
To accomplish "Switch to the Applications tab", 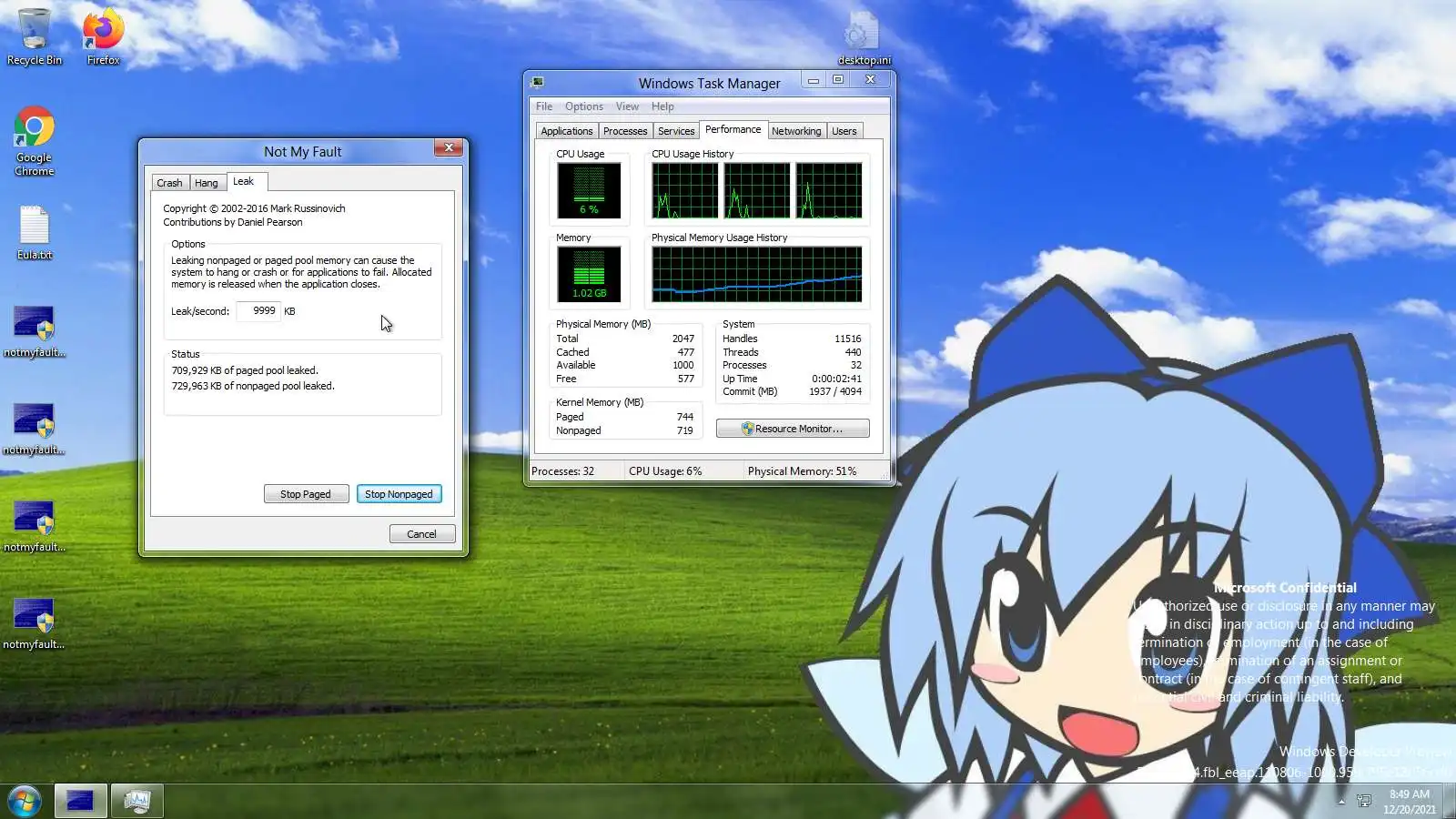I will click(567, 131).
